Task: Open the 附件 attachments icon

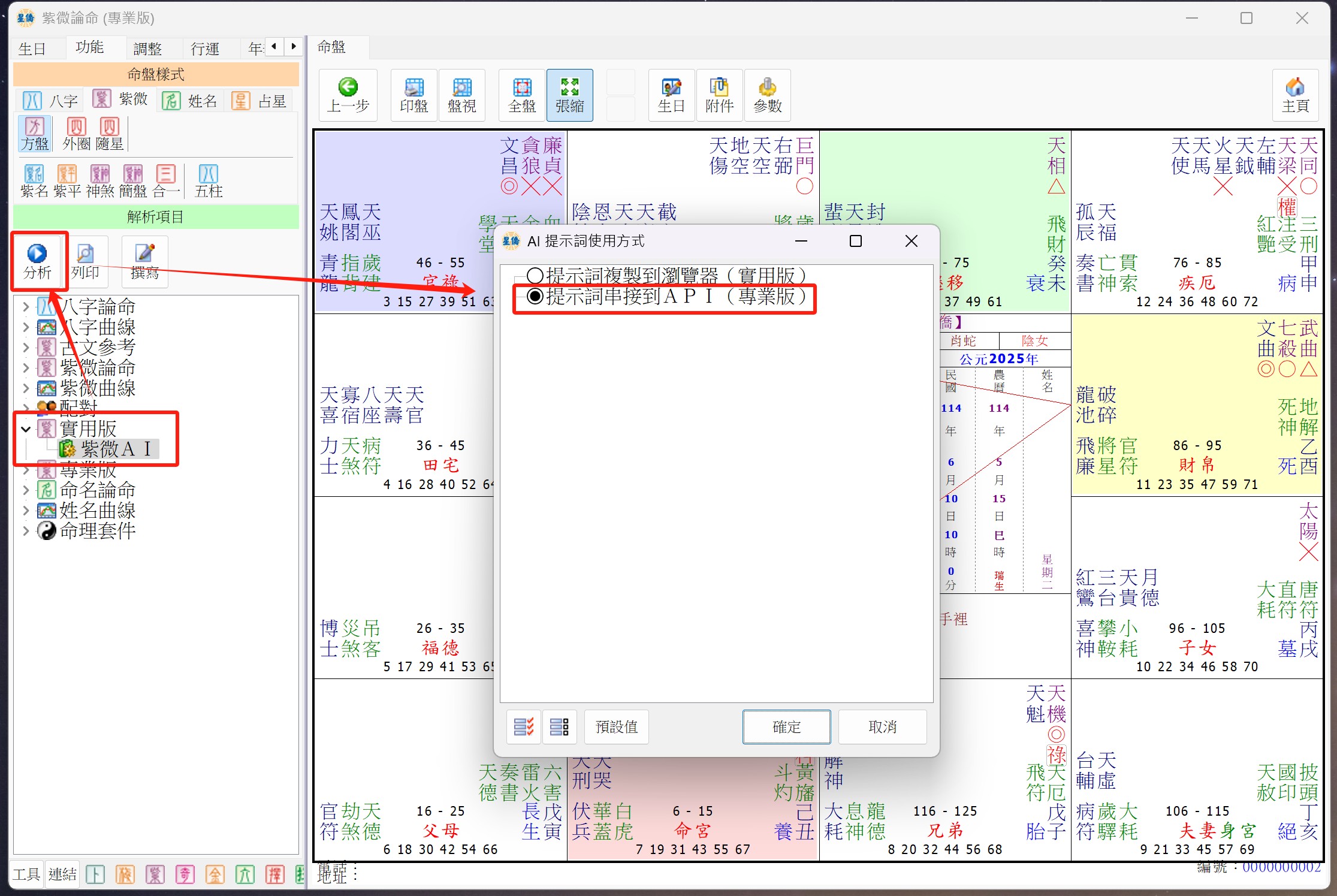Action: point(719,88)
